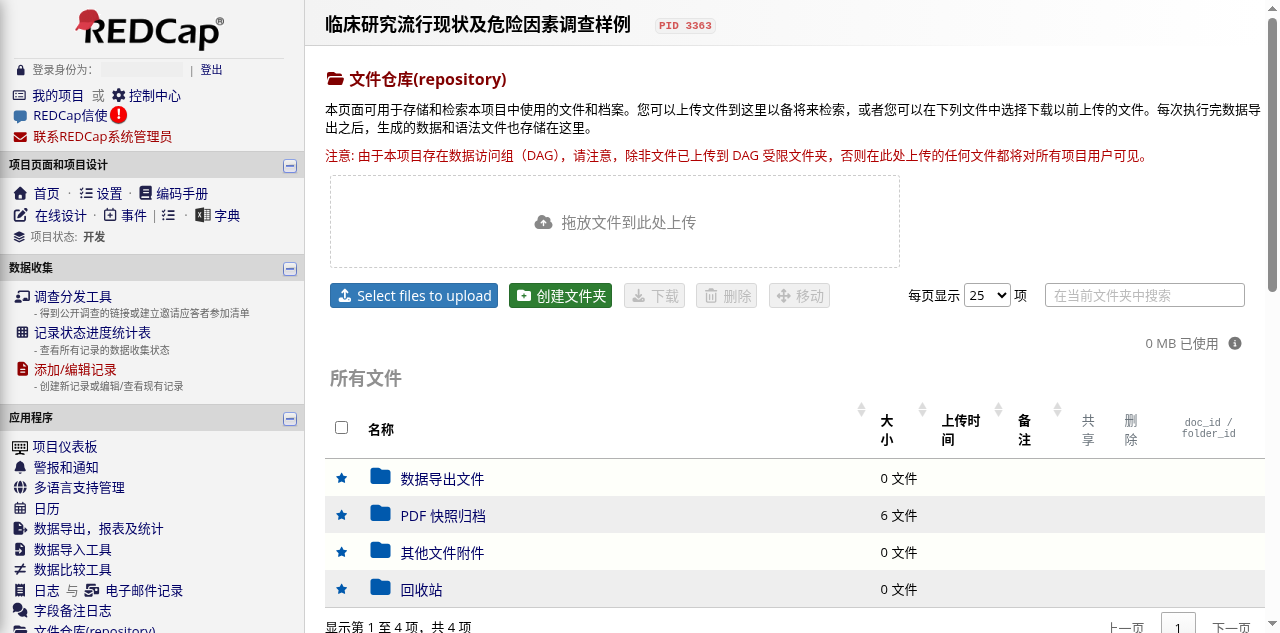Open 调查分发工具 in the sidebar
Image resolution: width=1280 pixels, height=633 pixels.
coord(73,297)
